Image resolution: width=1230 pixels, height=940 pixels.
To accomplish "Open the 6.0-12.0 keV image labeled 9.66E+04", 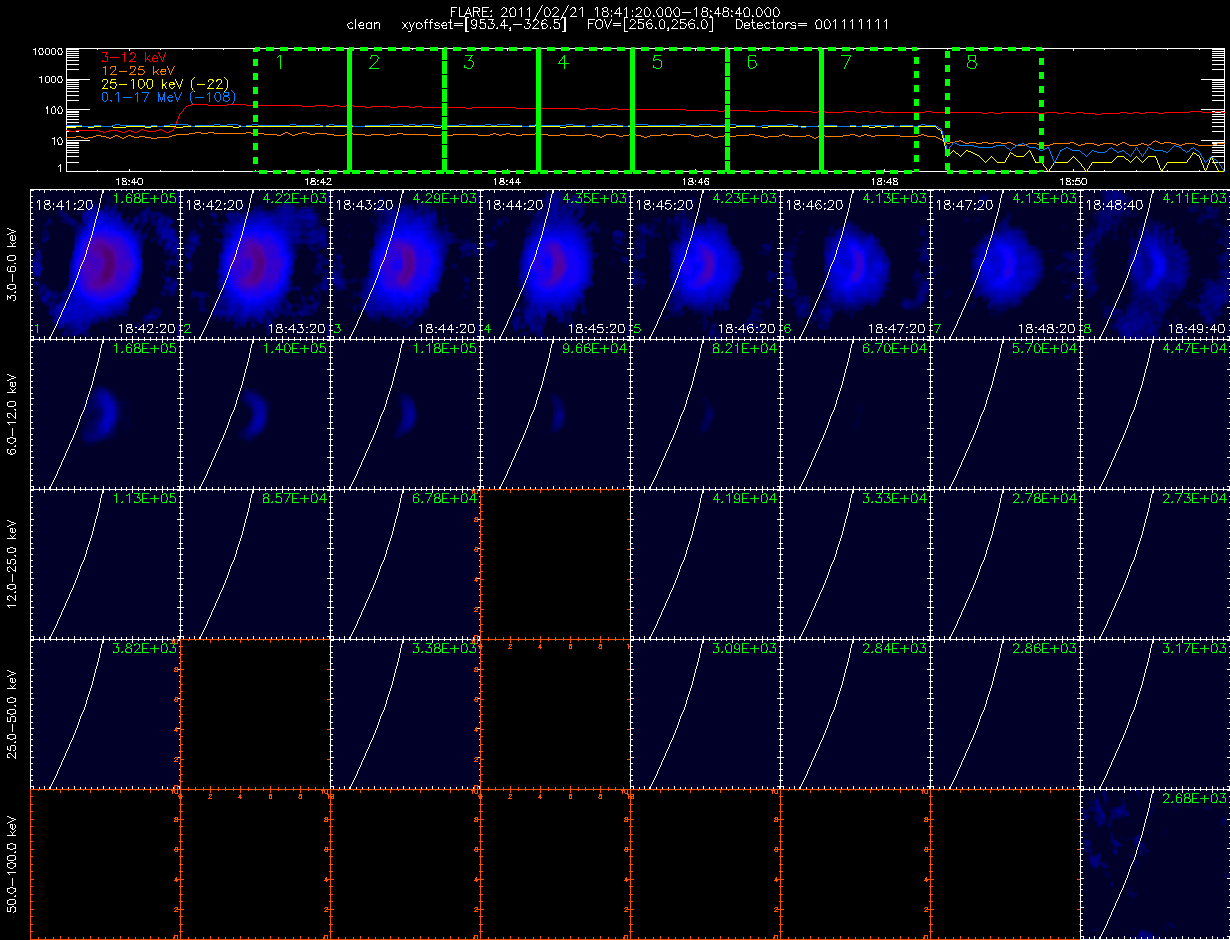I will coord(555,413).
